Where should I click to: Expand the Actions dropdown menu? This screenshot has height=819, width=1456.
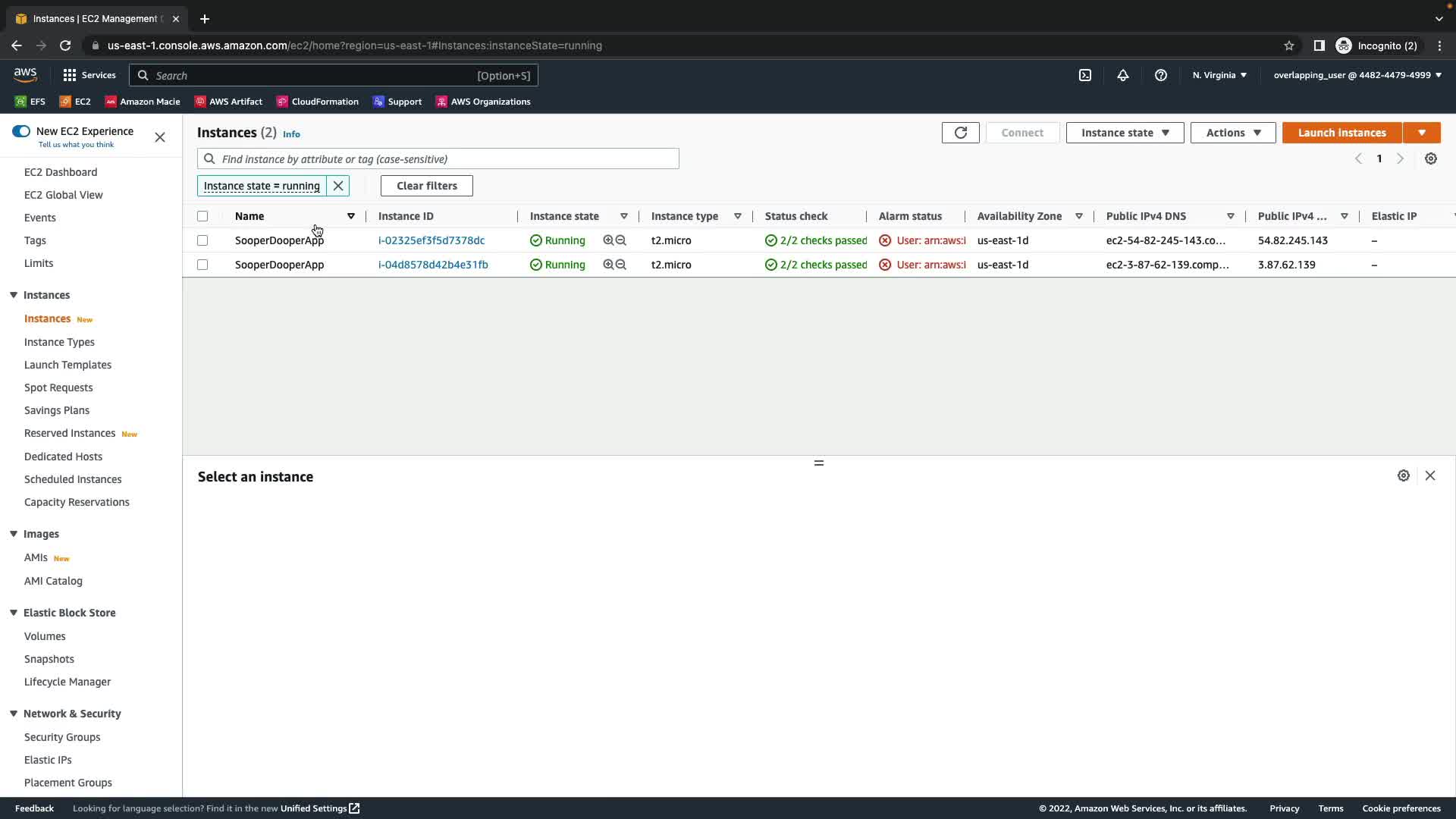click(1233, 133)
